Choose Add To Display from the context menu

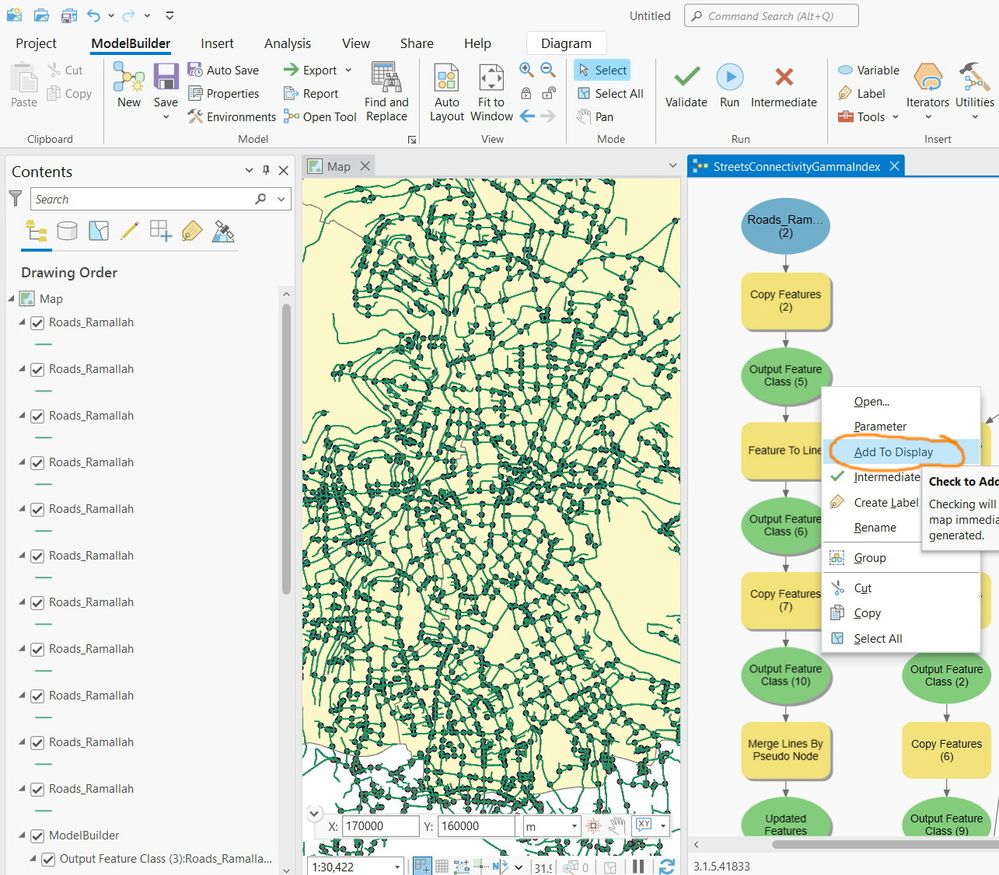coord(893,452)
